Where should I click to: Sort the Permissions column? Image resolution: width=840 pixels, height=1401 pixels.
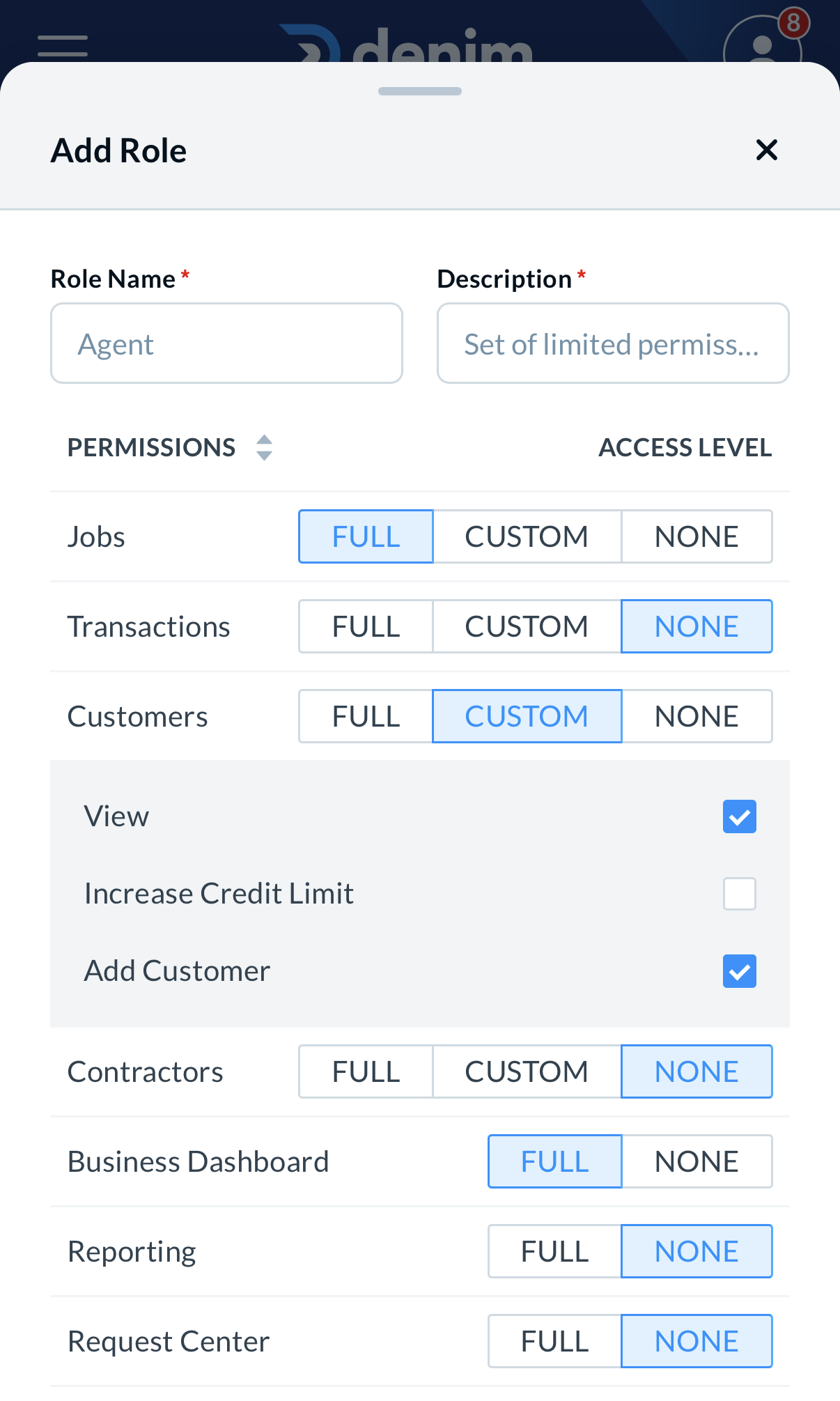tap(264, 447)
